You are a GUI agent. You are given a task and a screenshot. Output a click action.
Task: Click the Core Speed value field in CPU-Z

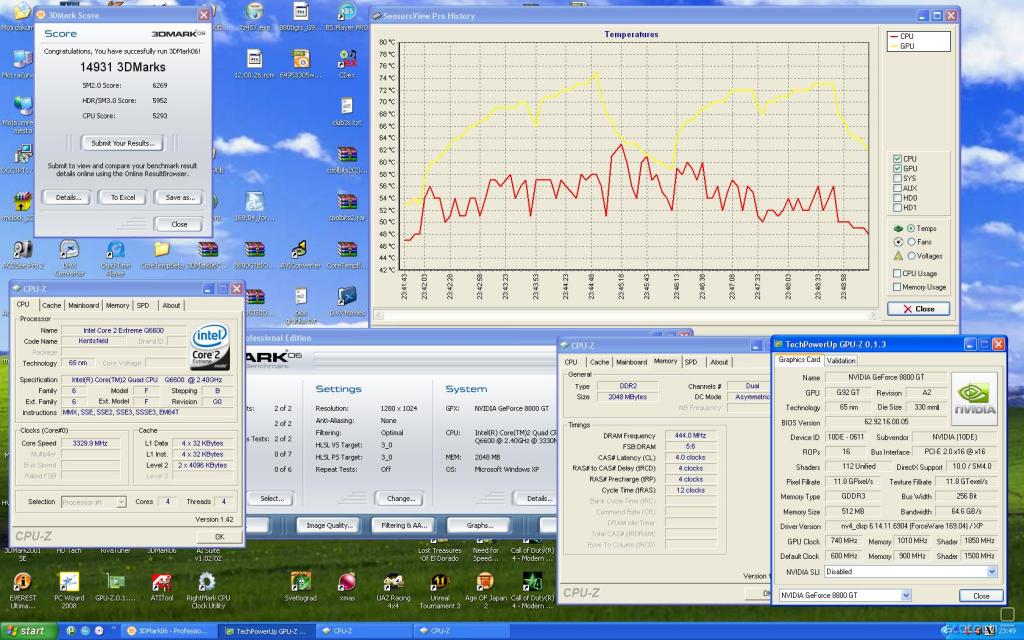[90, 443]
